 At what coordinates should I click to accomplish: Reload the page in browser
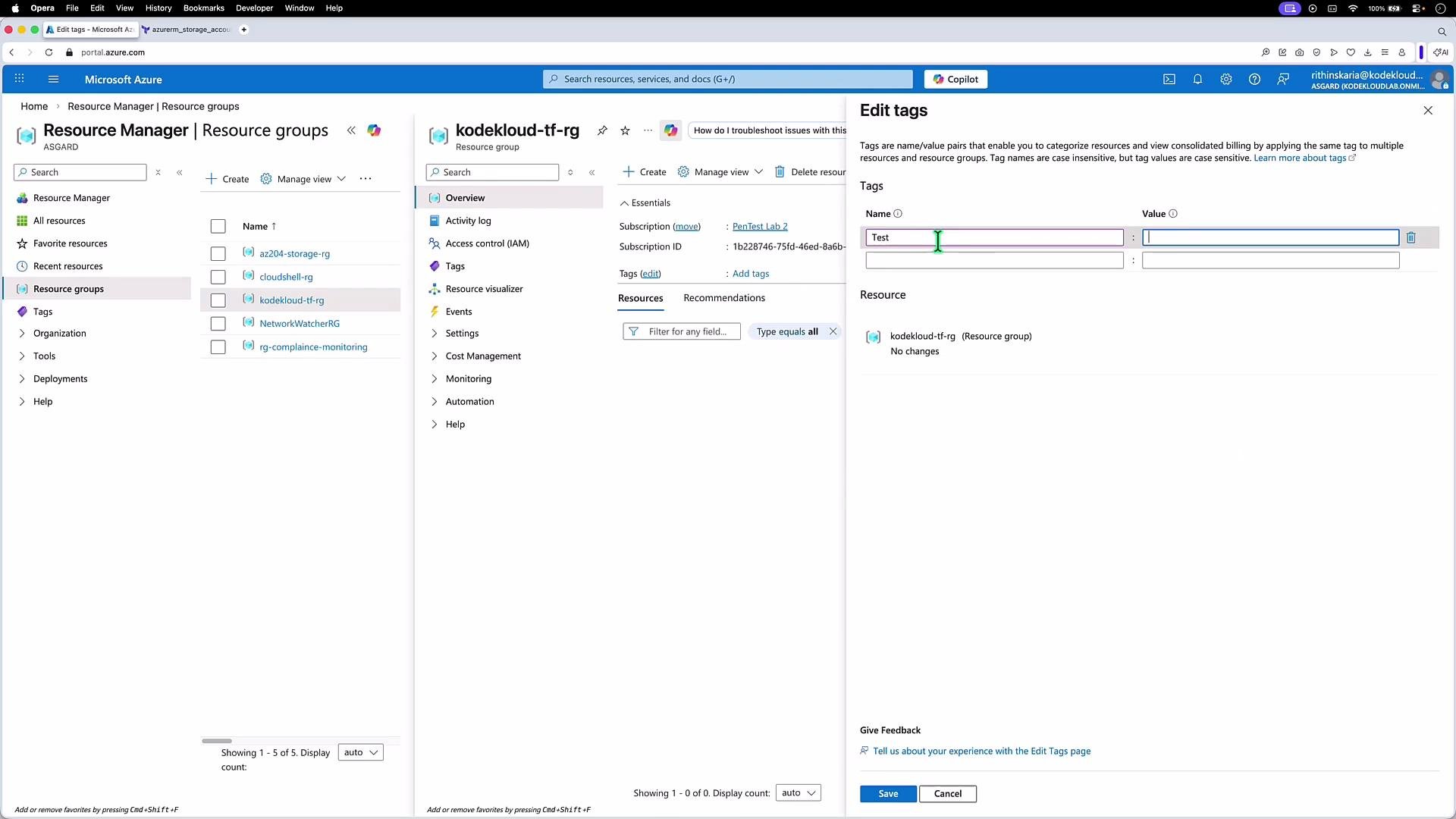[x=49, y=52]
